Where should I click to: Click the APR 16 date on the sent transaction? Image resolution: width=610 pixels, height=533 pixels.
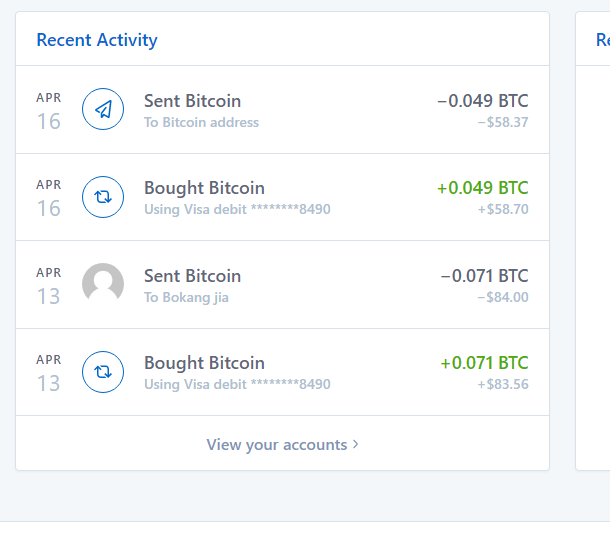click(x=49, y=111)
